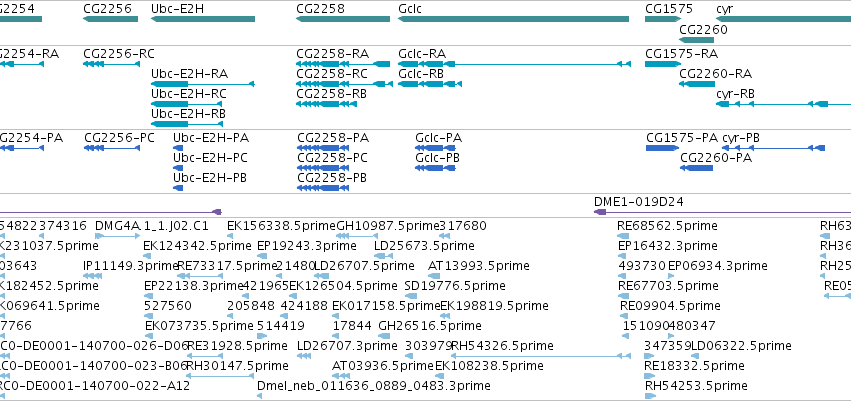Click EST RE67703.5prime
The height and width of the screenshot is (401, 851).
click(x=623, y=296)
